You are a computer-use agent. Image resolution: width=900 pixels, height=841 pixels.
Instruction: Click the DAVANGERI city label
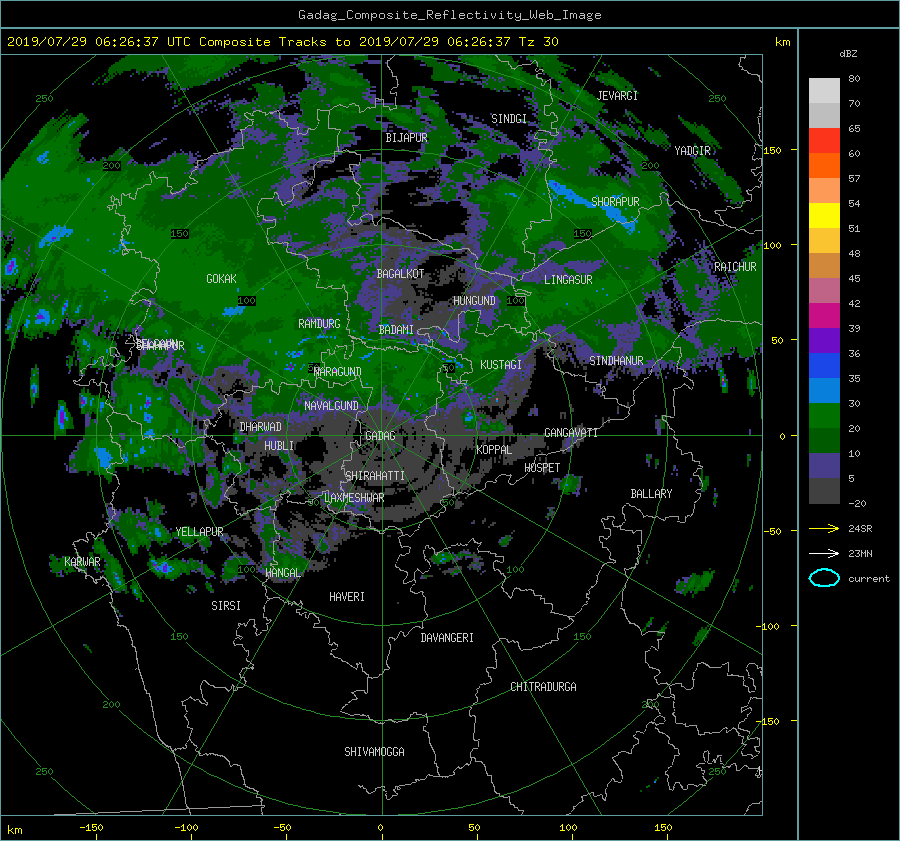coord(447,638)
